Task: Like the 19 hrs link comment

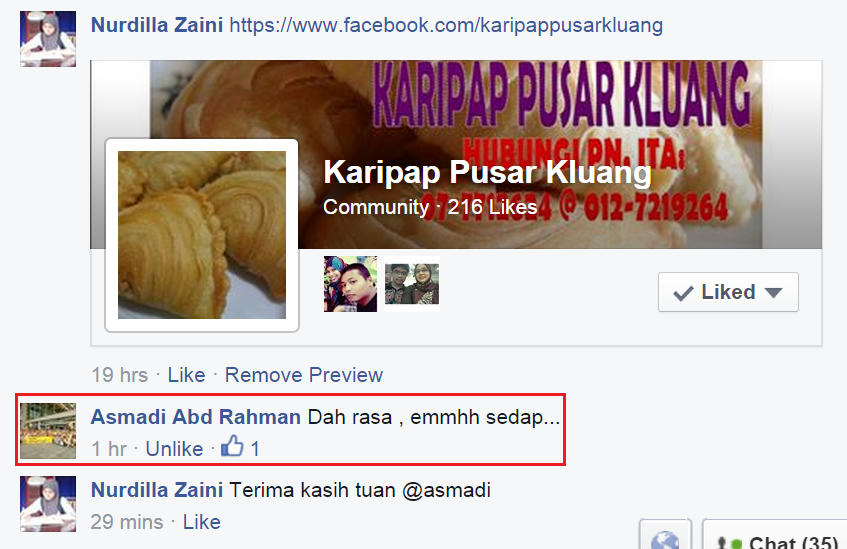Action: point(186,375)
